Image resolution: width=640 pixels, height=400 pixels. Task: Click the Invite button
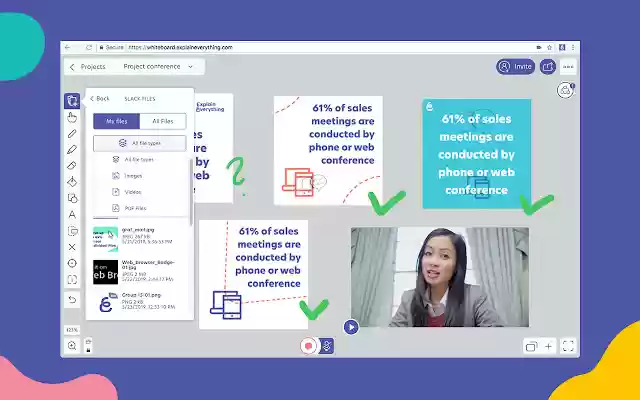[x=516, y=67]
